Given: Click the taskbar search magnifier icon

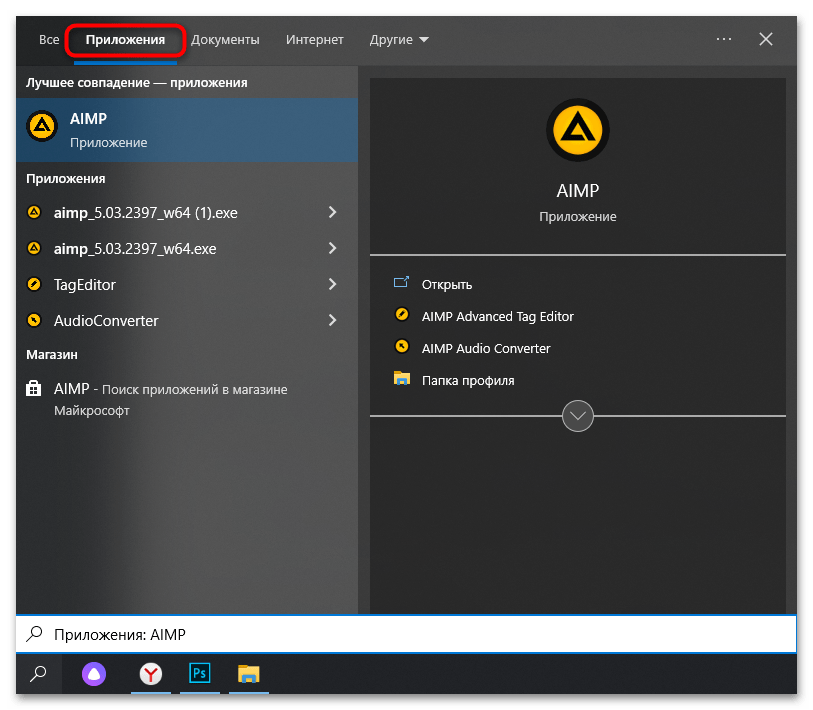Looking at the screenshot, I should click(x=37, y=675).
